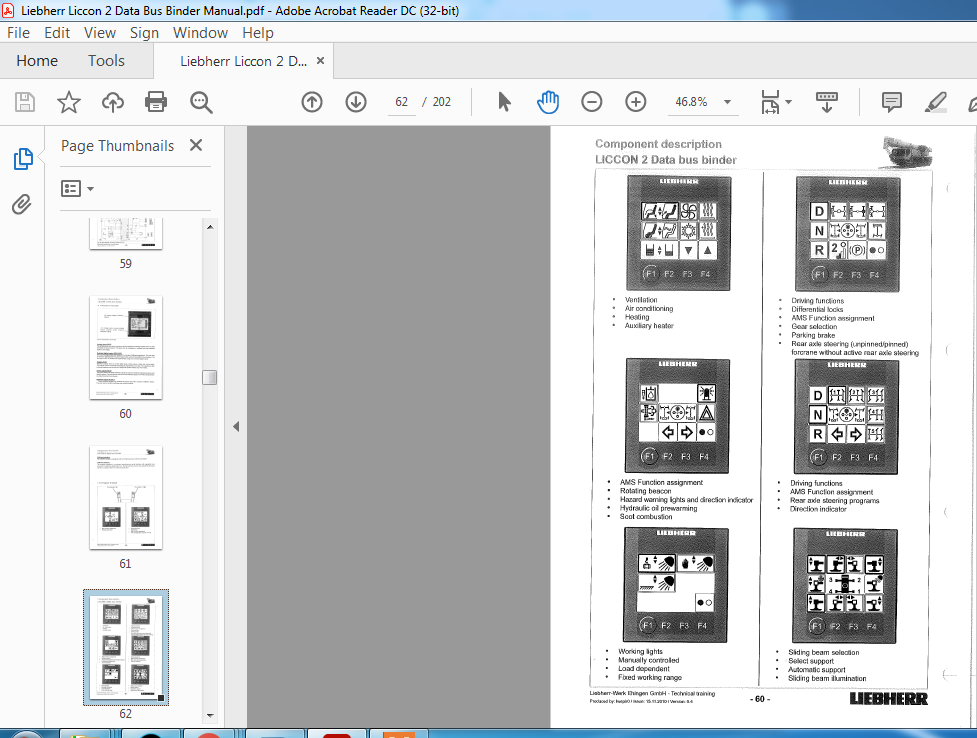
Task: Activate the Hand pan tool
Action: pos(548,102)
